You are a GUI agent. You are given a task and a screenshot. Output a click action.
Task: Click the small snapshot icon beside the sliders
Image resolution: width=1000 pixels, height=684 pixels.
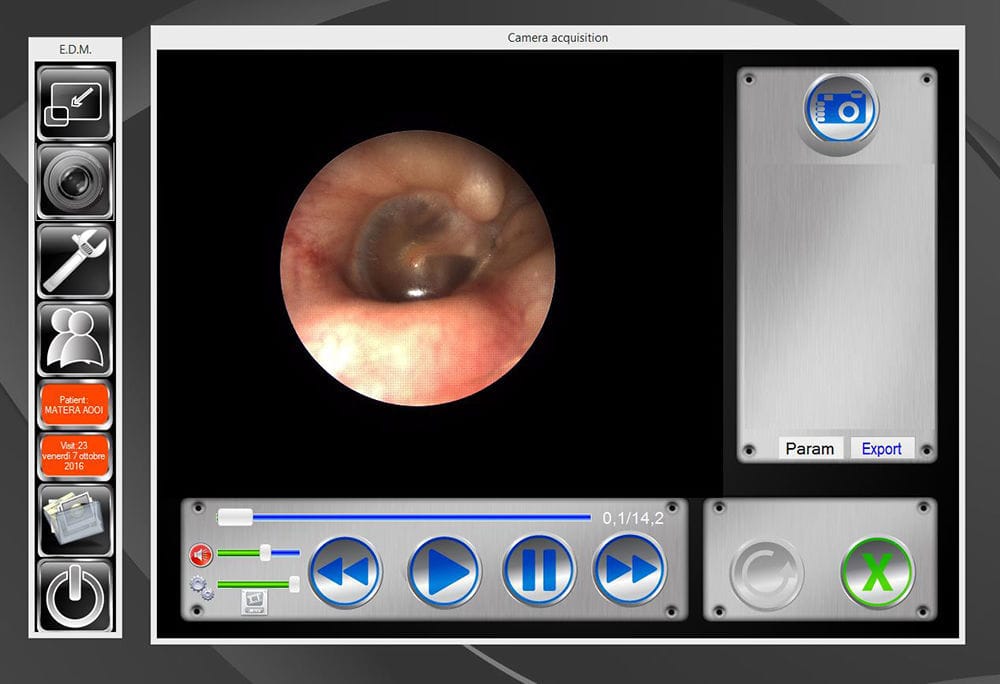pos(253,602)
